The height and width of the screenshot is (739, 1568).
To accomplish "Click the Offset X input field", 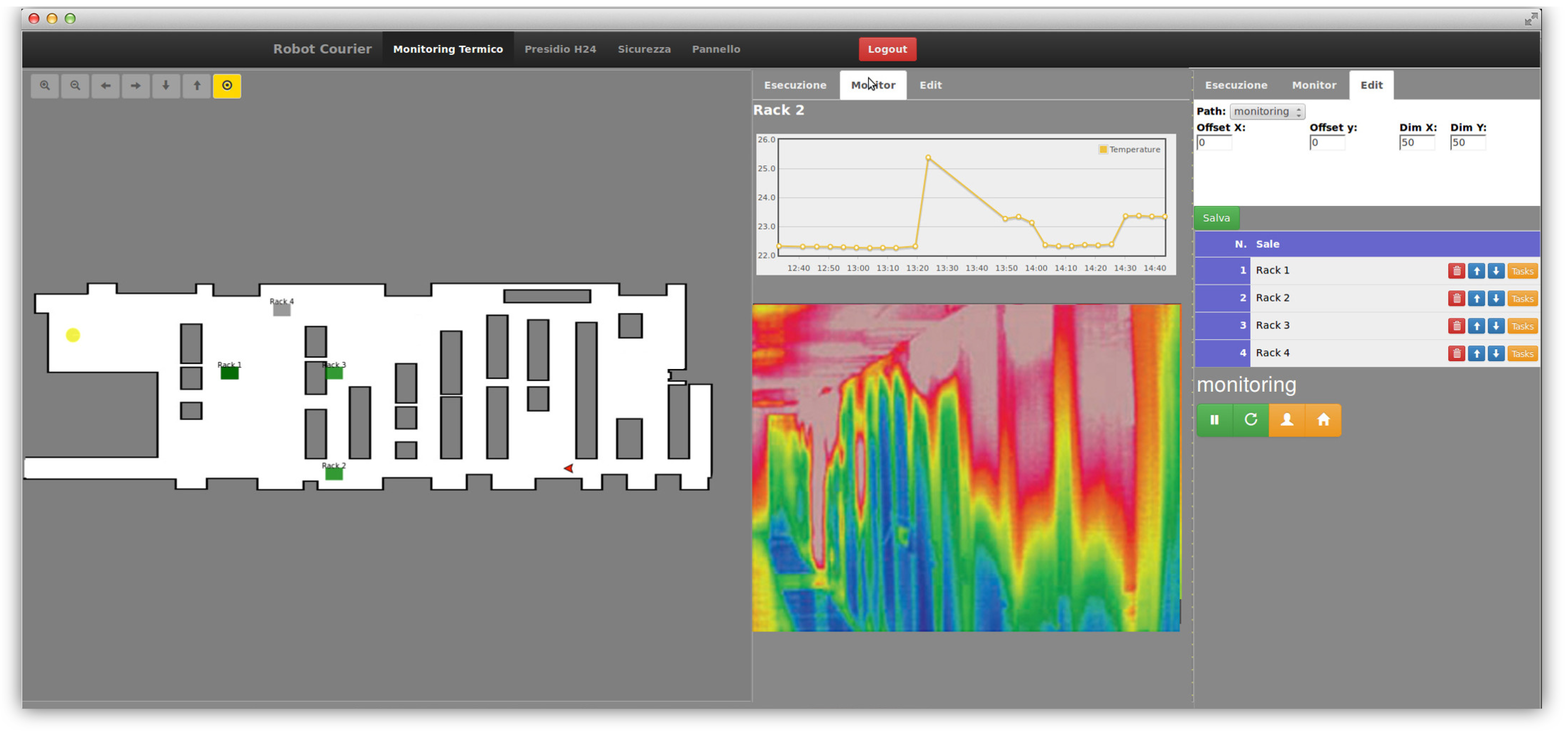I will 1214,142.
